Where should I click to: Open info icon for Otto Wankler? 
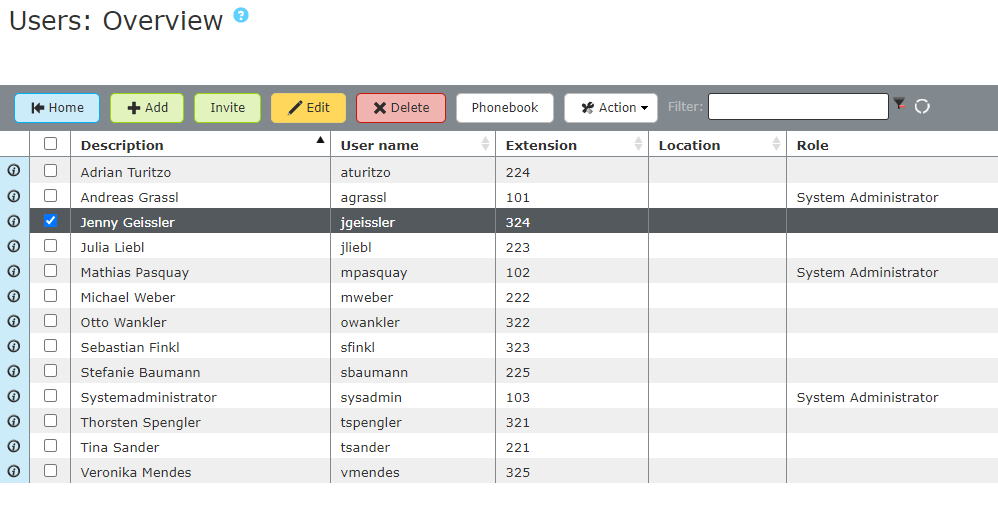(14, 321)
